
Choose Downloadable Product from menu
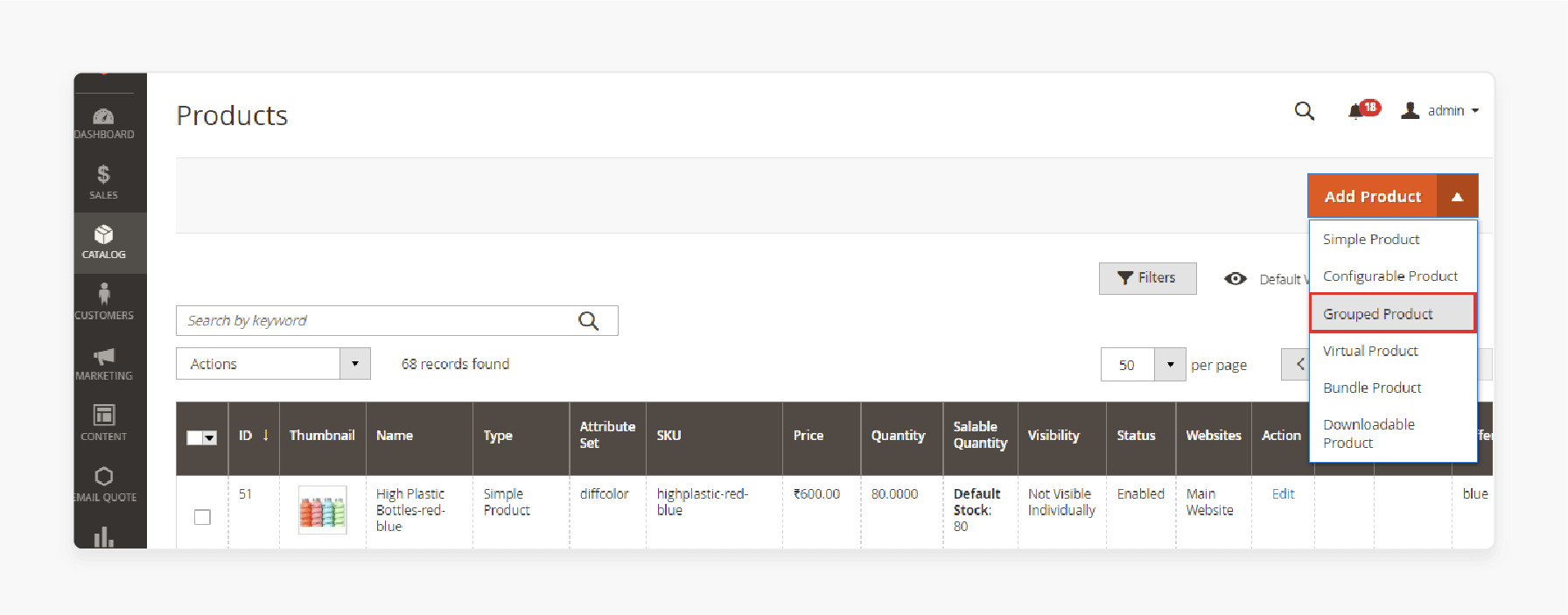click(x=1393, y=433)
